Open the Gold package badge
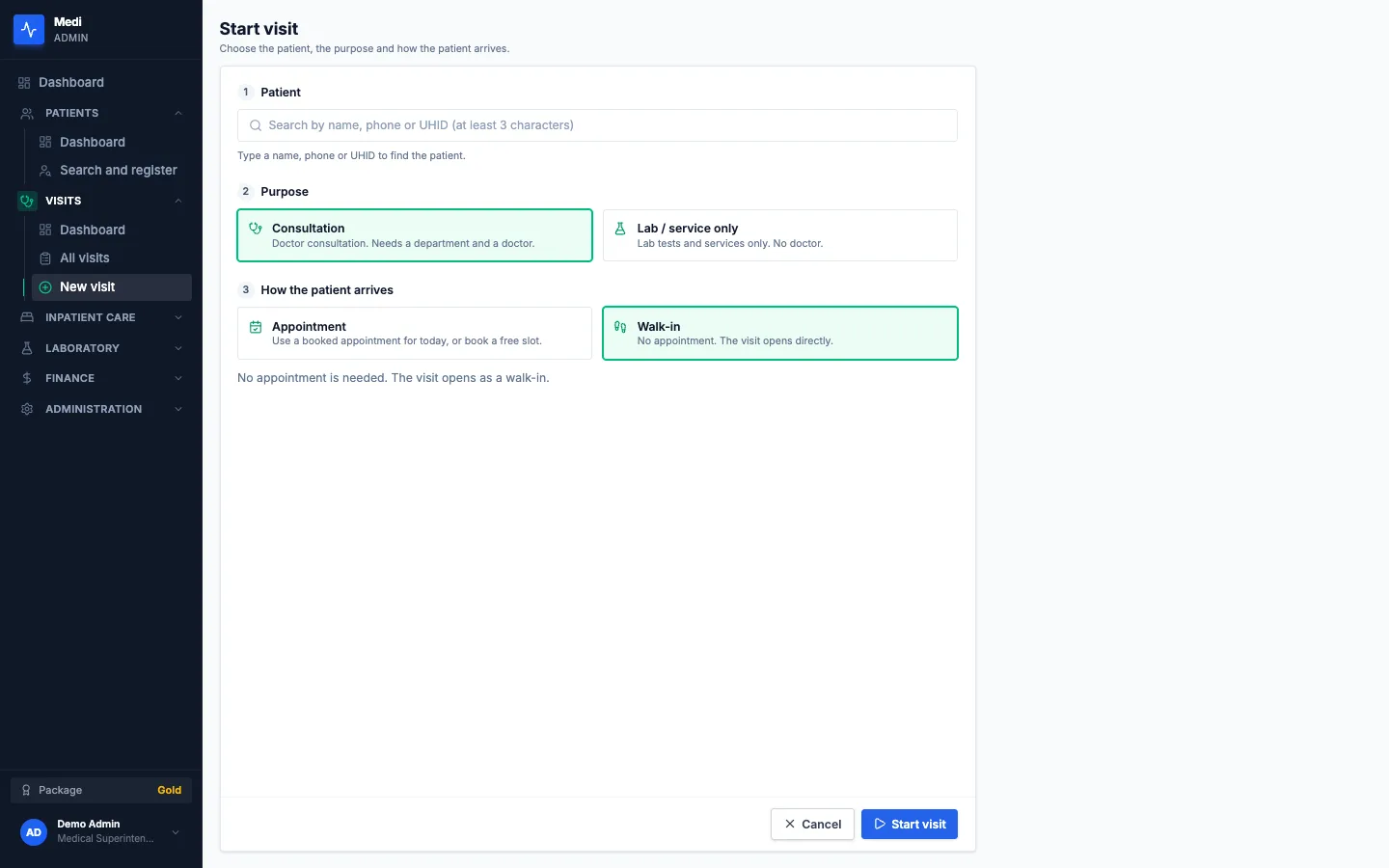This screenshot has width=1389, height=868. click(x=170, y=791)
